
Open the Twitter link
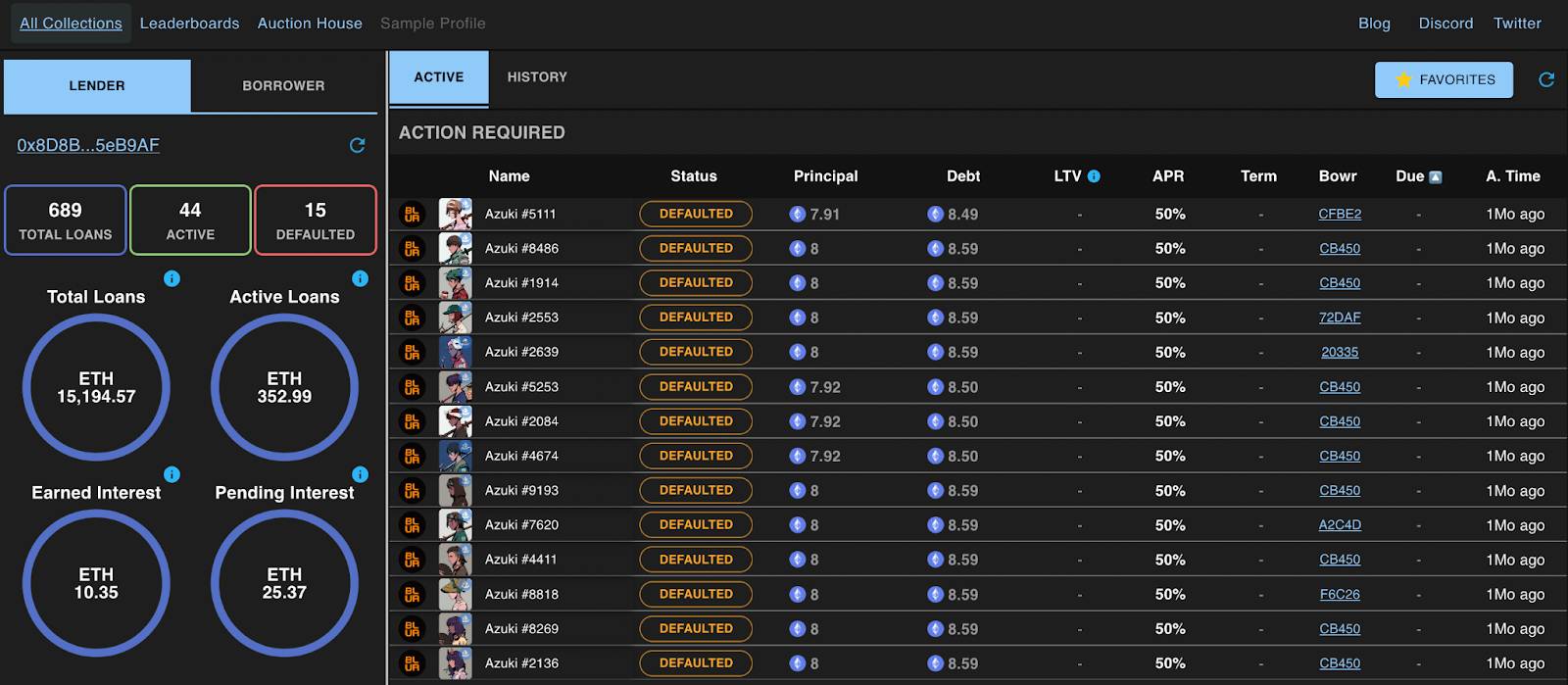click(x=1517, y=24)
